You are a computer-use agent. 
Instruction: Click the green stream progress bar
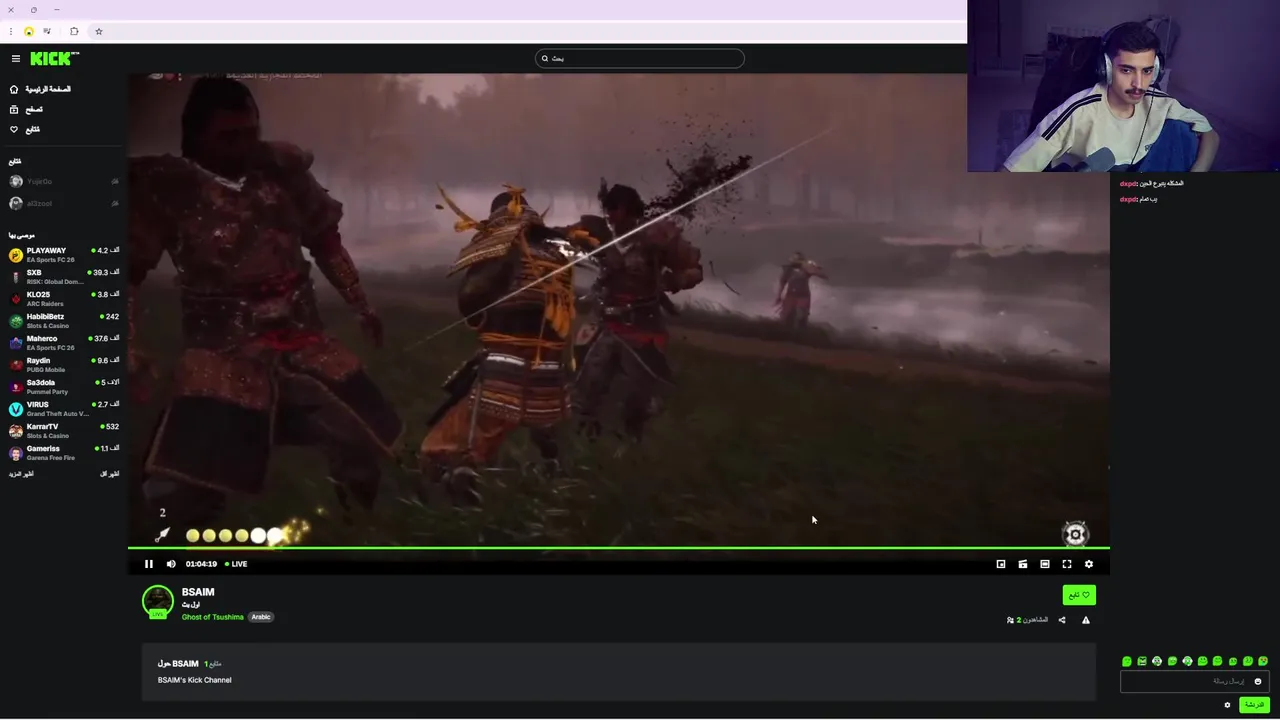coord(619,548)
